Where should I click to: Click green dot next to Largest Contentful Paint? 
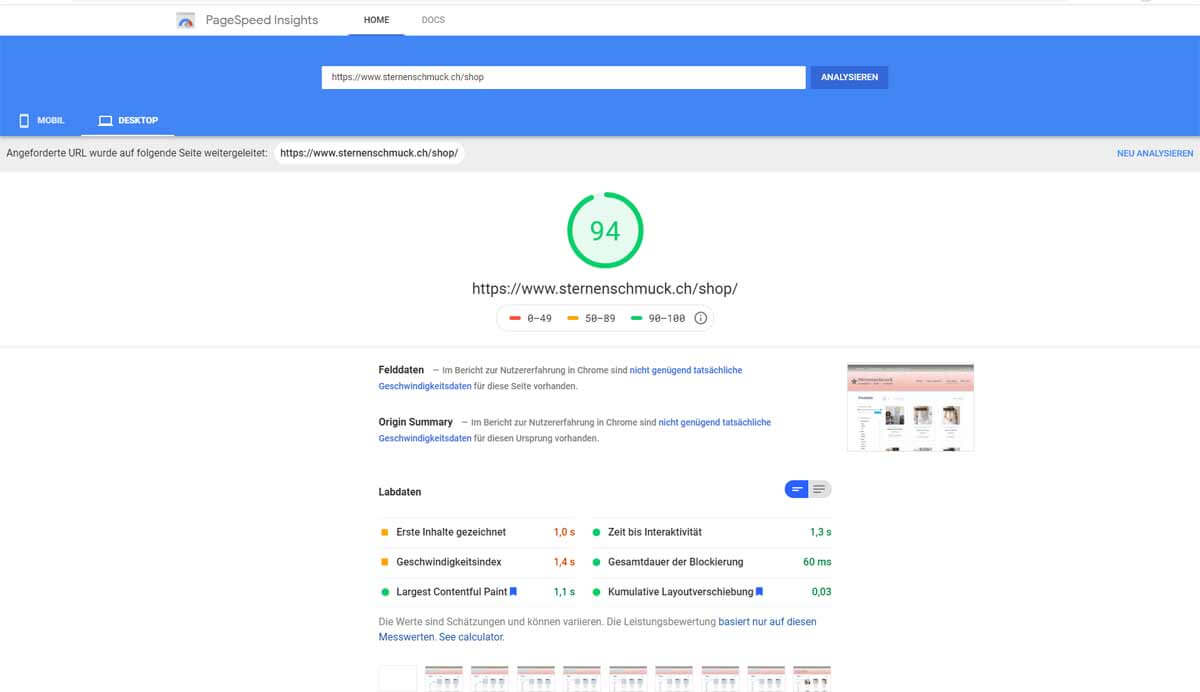(385, 592)
